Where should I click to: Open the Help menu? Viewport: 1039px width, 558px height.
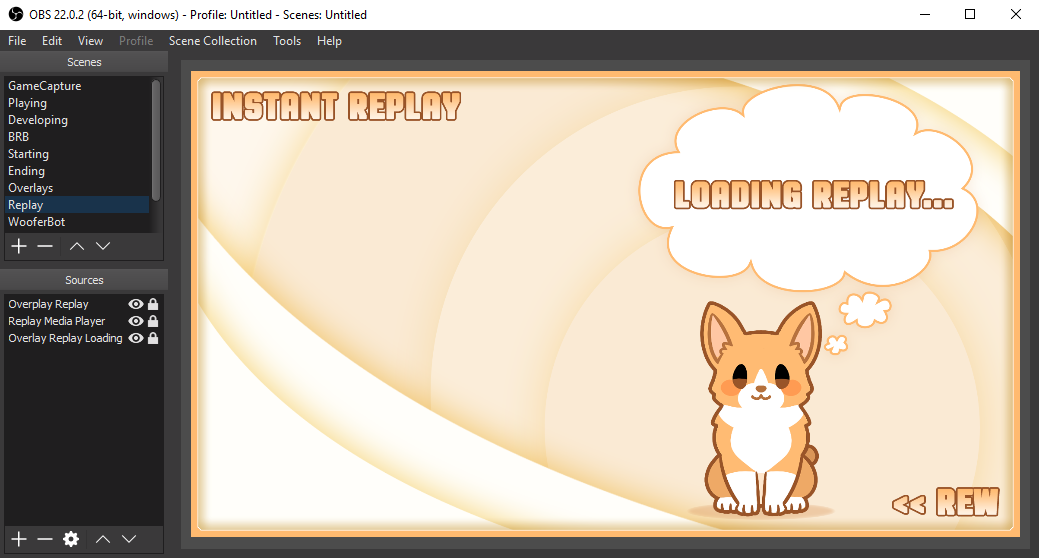[x=329, y=41]
